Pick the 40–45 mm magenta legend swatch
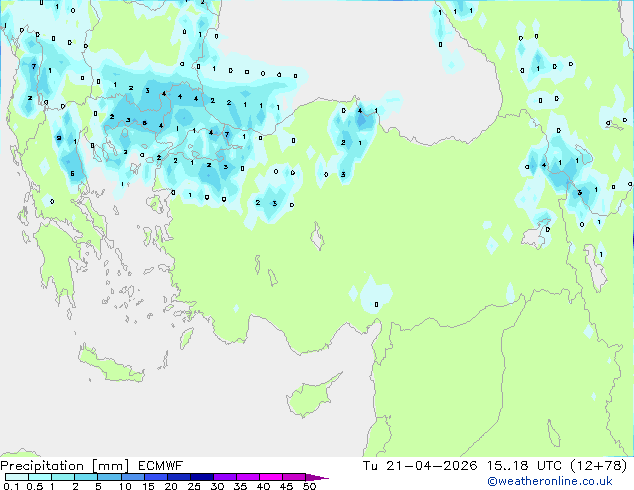Viewport: 634px width, 490px height. pos(271,477)
